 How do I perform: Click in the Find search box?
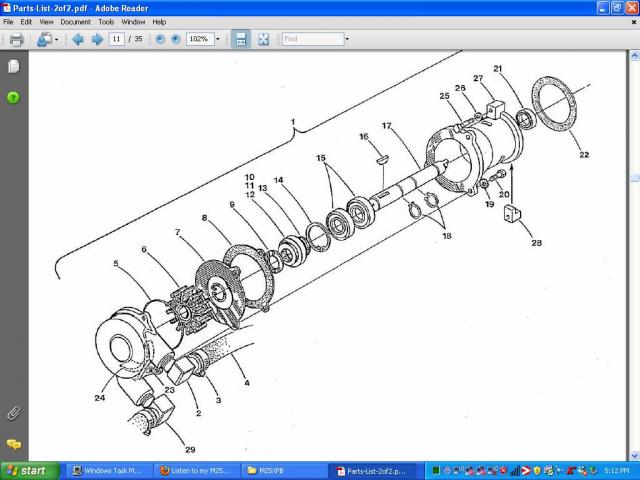[x=313, y=39]
